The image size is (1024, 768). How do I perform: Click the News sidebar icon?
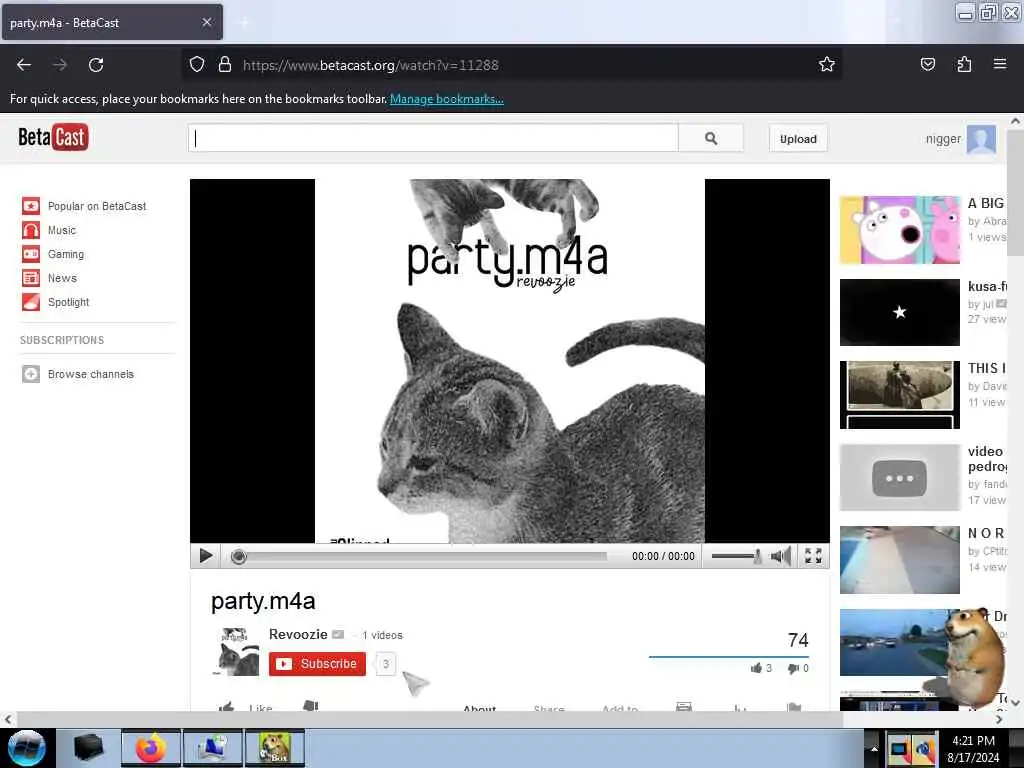pos(31,278)
